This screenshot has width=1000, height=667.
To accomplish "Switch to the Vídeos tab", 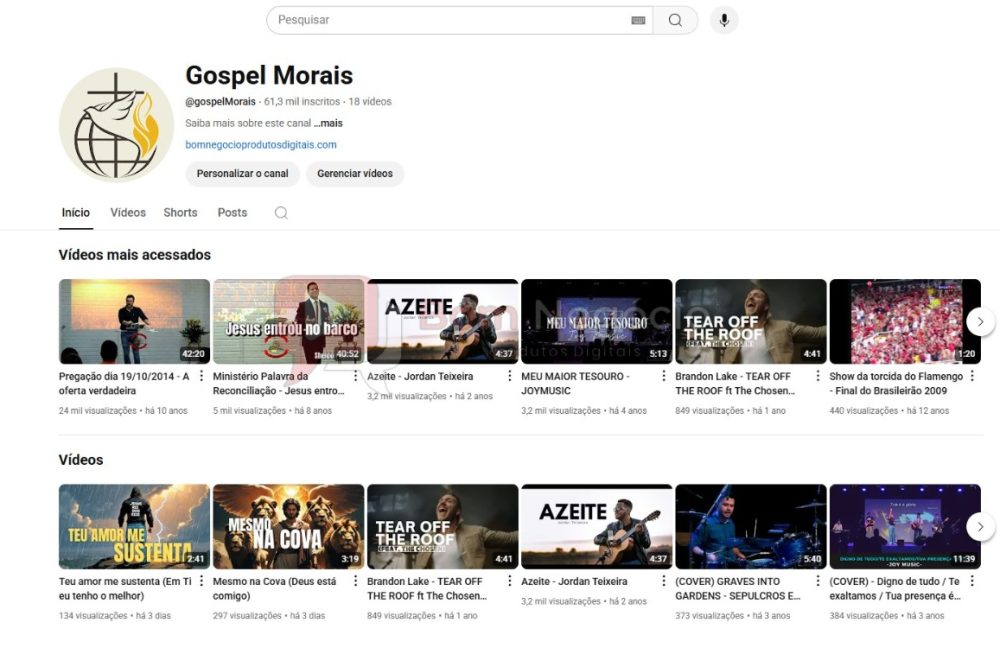I will (128, 213).
